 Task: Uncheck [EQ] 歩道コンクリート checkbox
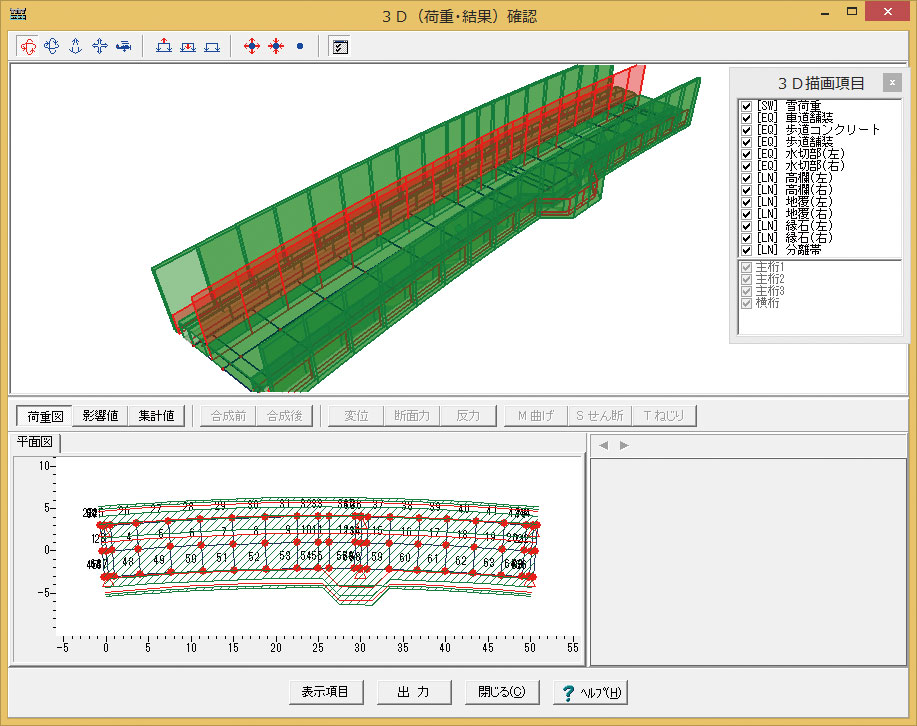point(746,130)
